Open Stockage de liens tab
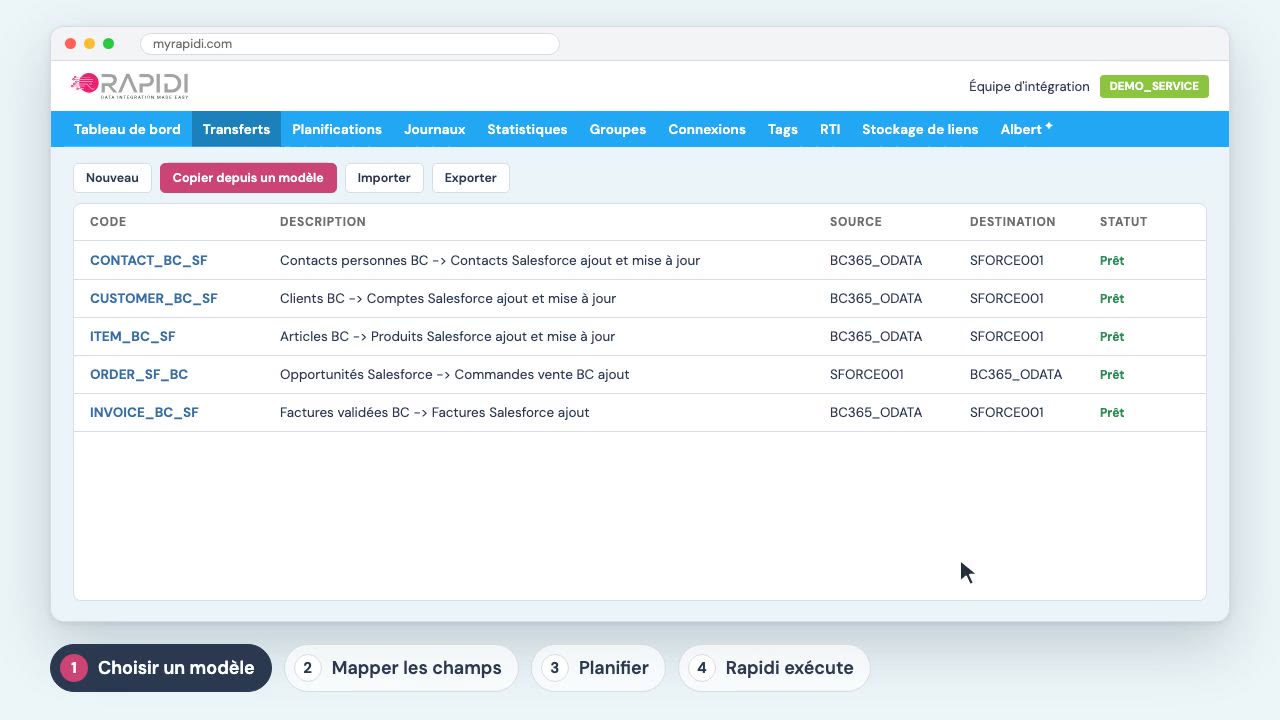Viewport: 1280px width, 720px height. 920,129
